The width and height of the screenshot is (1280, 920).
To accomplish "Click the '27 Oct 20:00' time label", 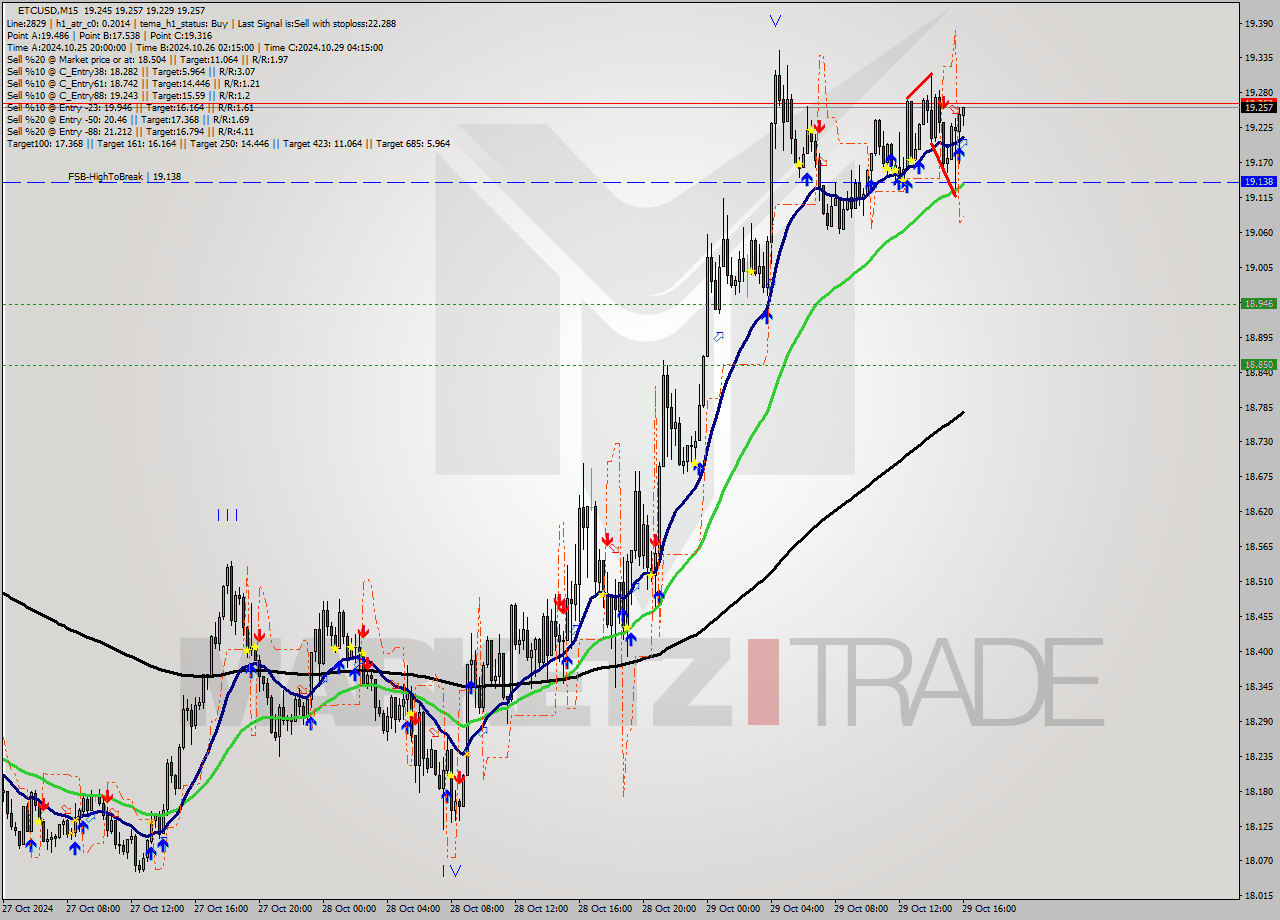I will (x=285, y=909).
